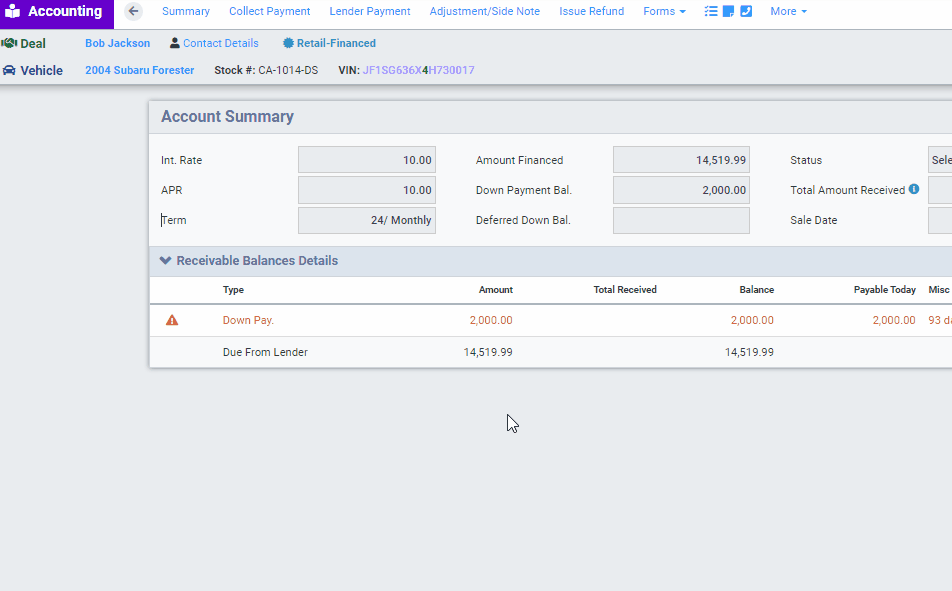This screenshot has width=952, height=591.
Task: Click the Retail-Financed badge icon
Action: pos(289,44)
